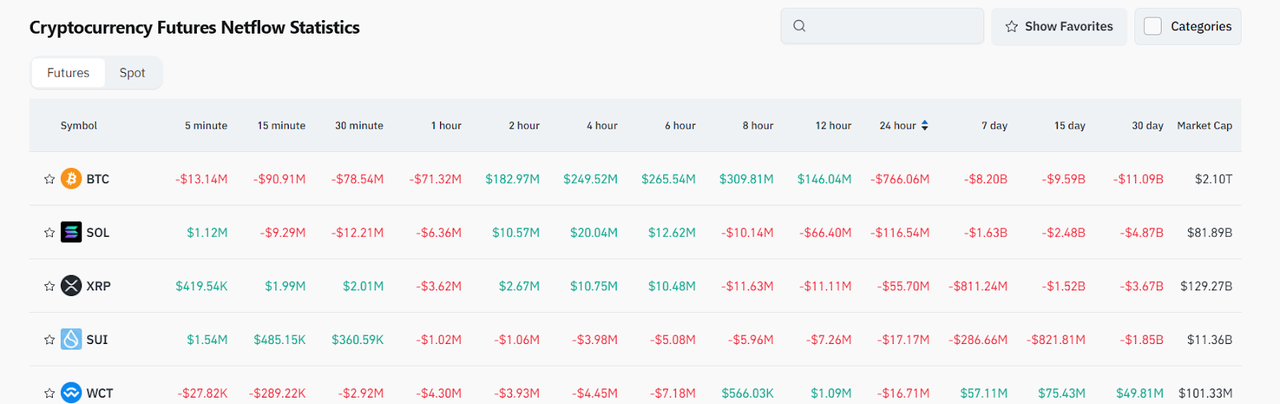This screenshot has height=404, width=1280.
Task: Favorite BTC with its star icon
Action: coord(49,179)
